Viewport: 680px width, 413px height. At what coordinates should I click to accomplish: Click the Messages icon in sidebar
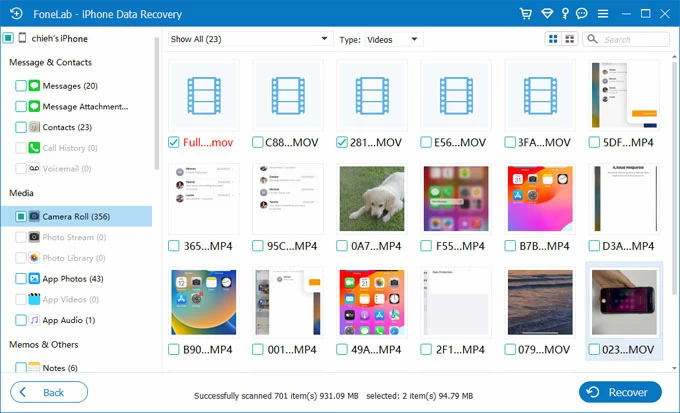click(x=34, y=86)
